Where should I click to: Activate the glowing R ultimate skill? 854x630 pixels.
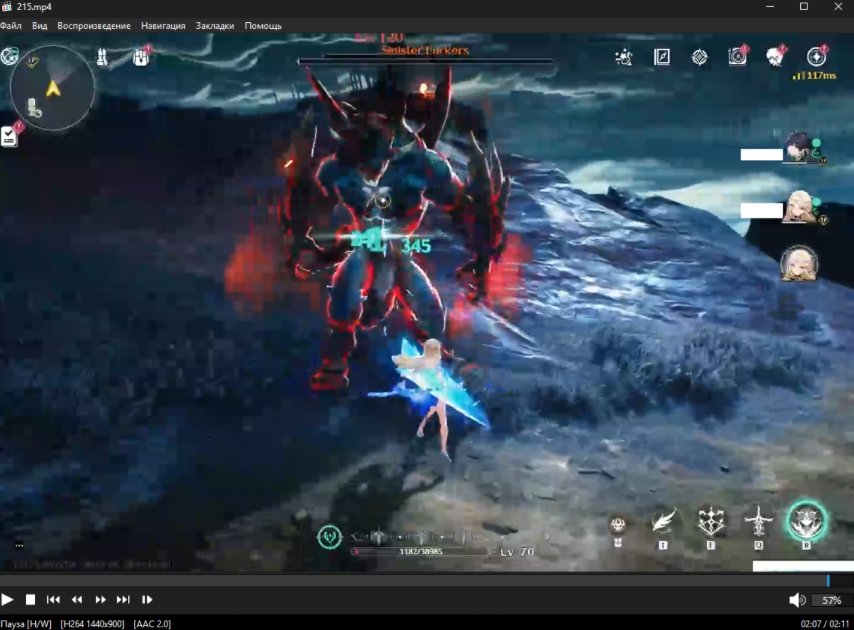807,521
